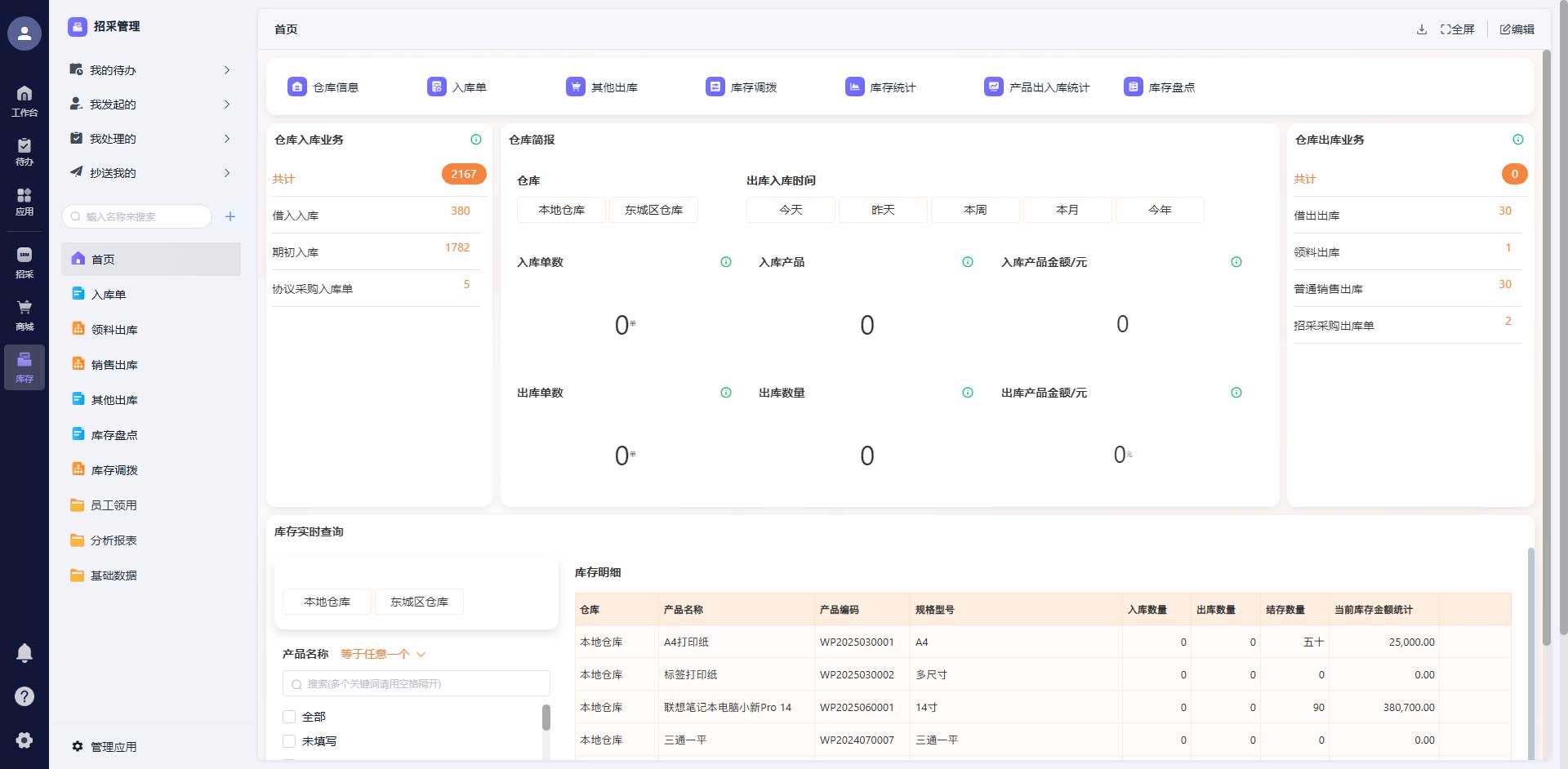
Task: Click product name keyword search field
Action: (416, 684)
